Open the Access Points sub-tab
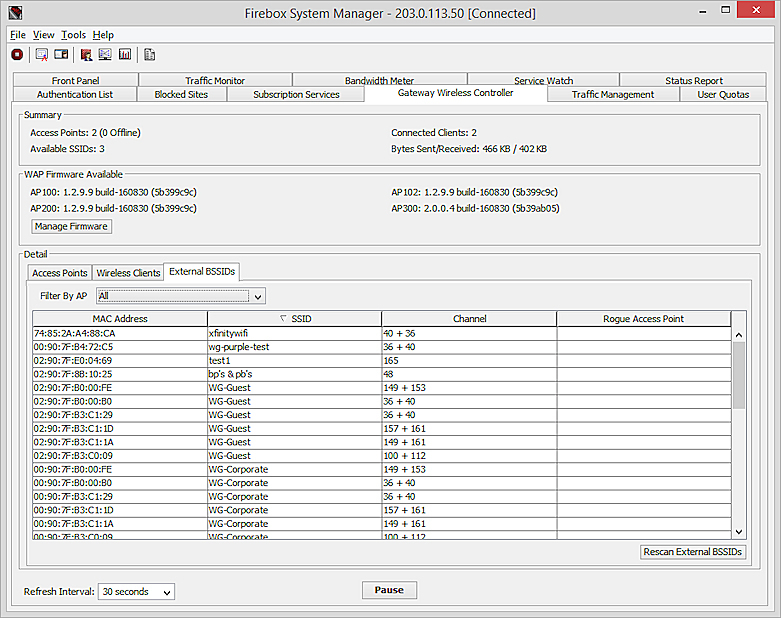The height and width of the screenshot is (618, 781). (60, 273)
